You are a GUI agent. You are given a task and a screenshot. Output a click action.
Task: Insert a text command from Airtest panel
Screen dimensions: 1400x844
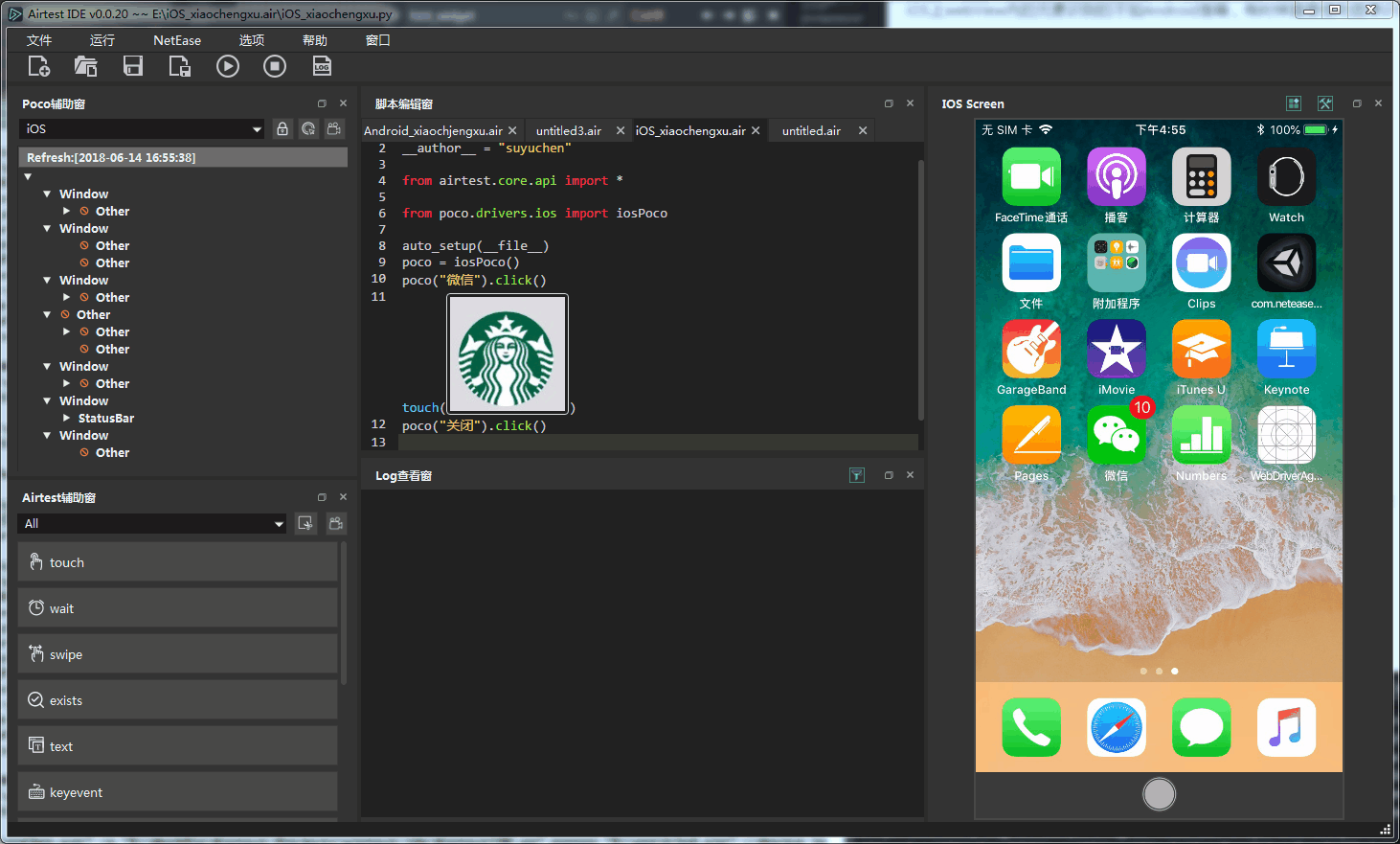(x=177, y=746)
